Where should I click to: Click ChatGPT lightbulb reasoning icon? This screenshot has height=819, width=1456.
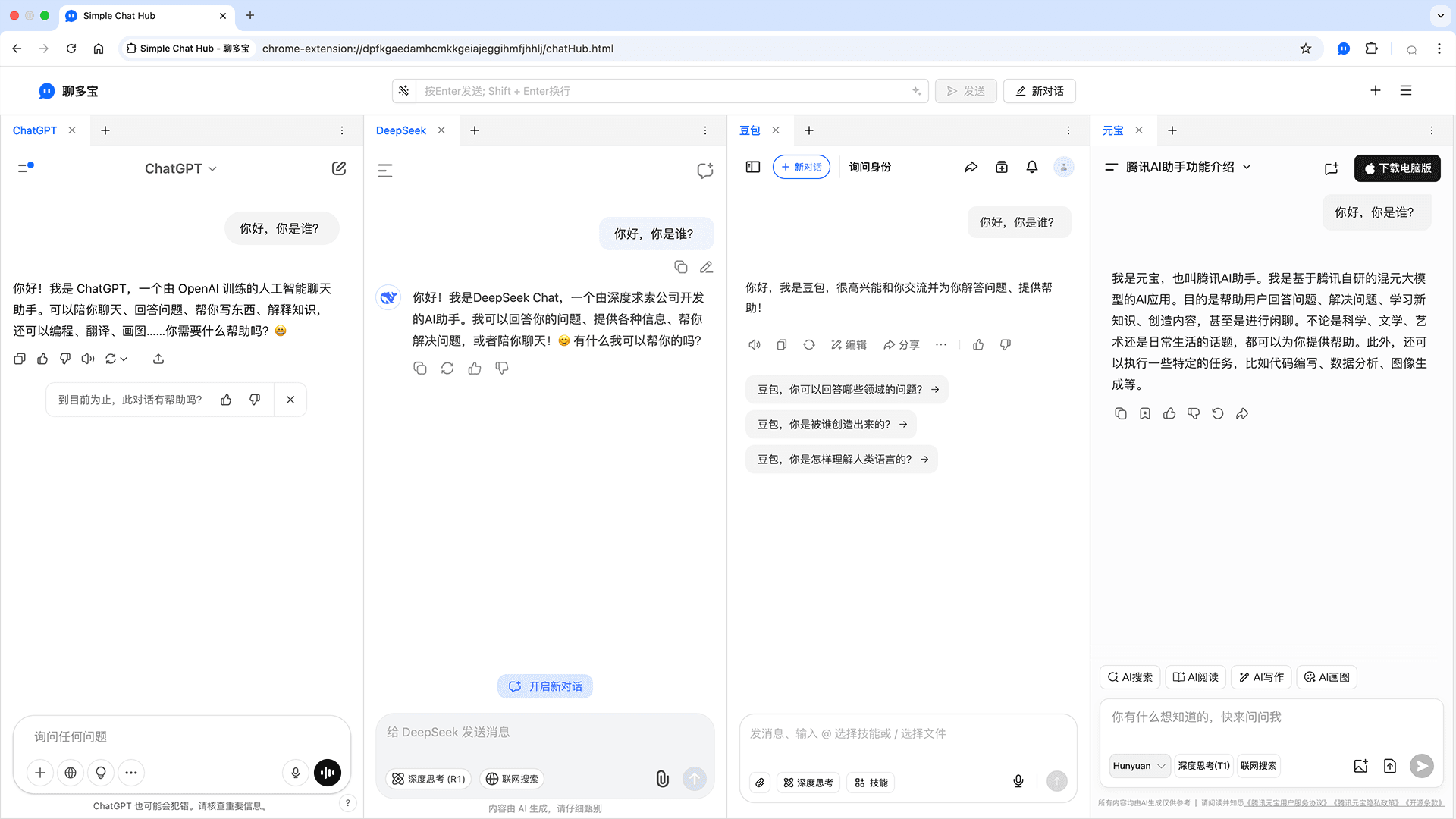101,773
